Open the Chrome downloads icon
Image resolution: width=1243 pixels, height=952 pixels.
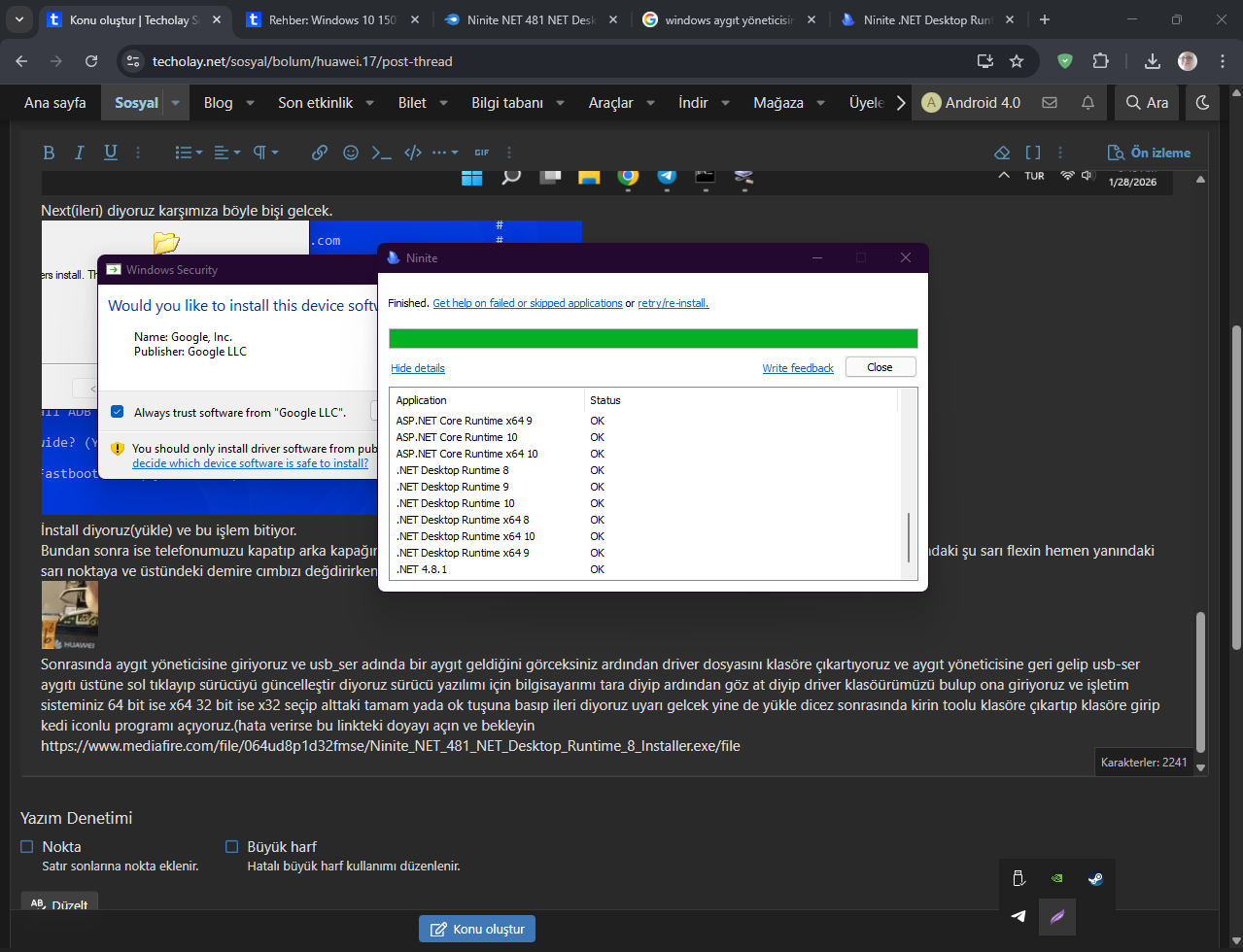click(1153, 61)
